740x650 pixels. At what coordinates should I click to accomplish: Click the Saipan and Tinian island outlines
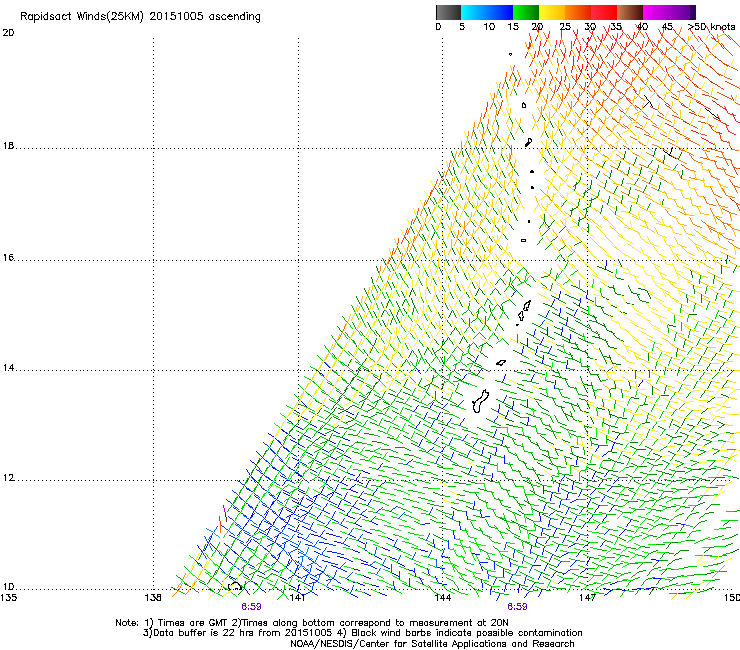(524, 311)
